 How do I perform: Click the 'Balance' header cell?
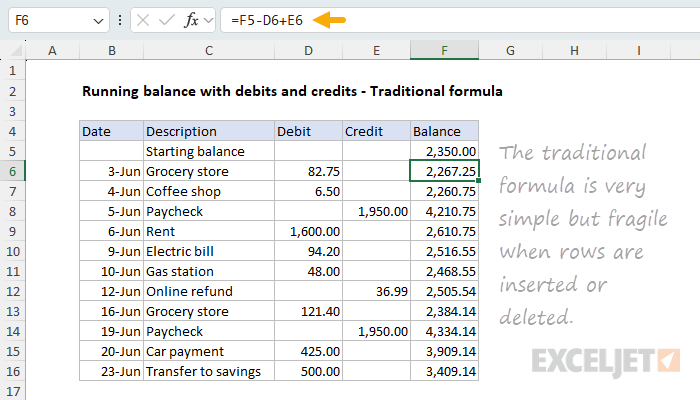(445, 131)
